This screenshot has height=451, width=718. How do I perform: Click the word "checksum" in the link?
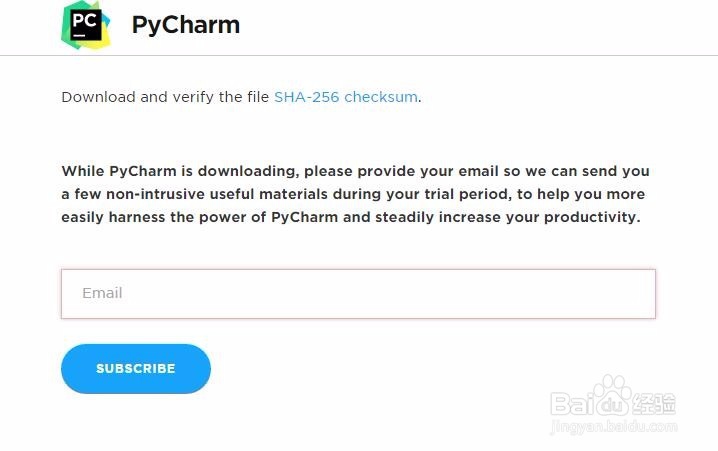380,97
